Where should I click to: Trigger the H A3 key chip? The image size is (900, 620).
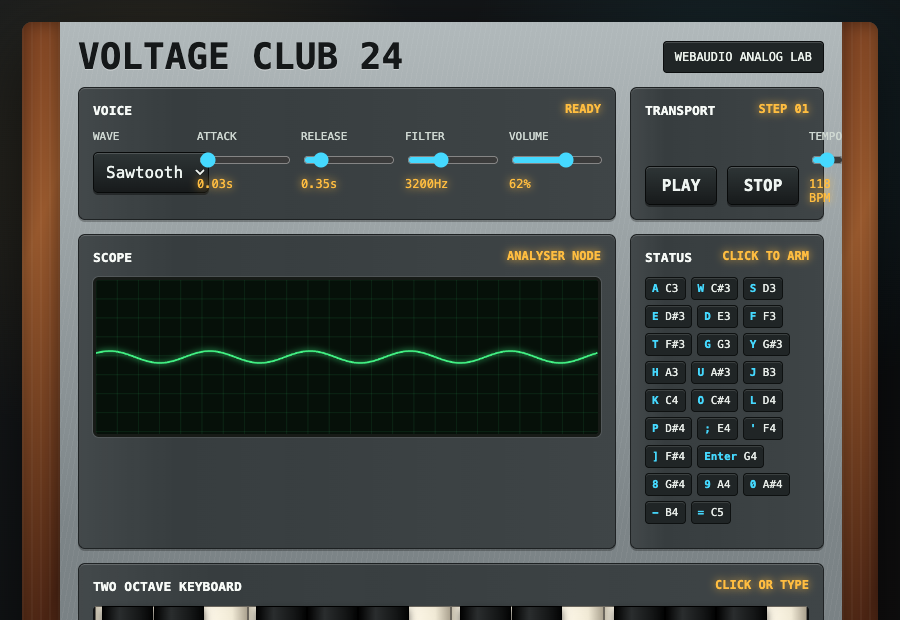coord(665,373)
